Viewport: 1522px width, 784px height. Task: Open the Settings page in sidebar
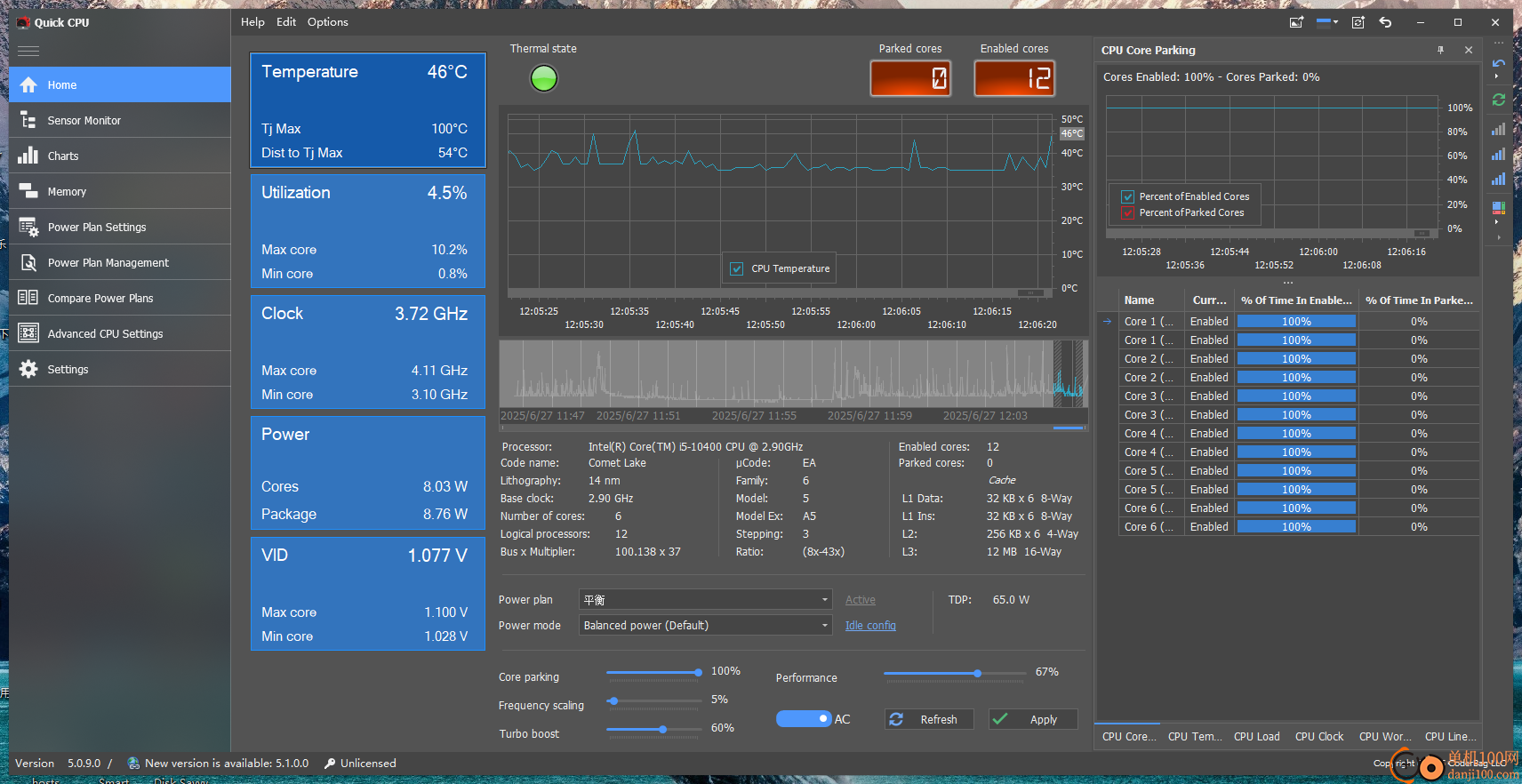click(x=120, y=369)
